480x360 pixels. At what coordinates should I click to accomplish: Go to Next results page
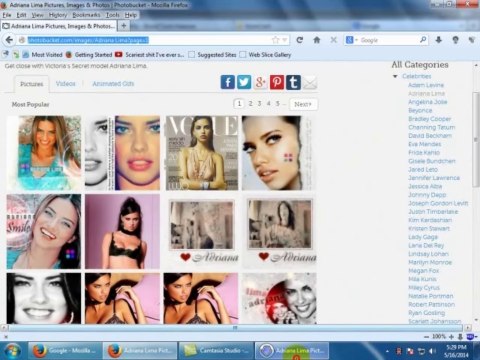click(303, 104)
